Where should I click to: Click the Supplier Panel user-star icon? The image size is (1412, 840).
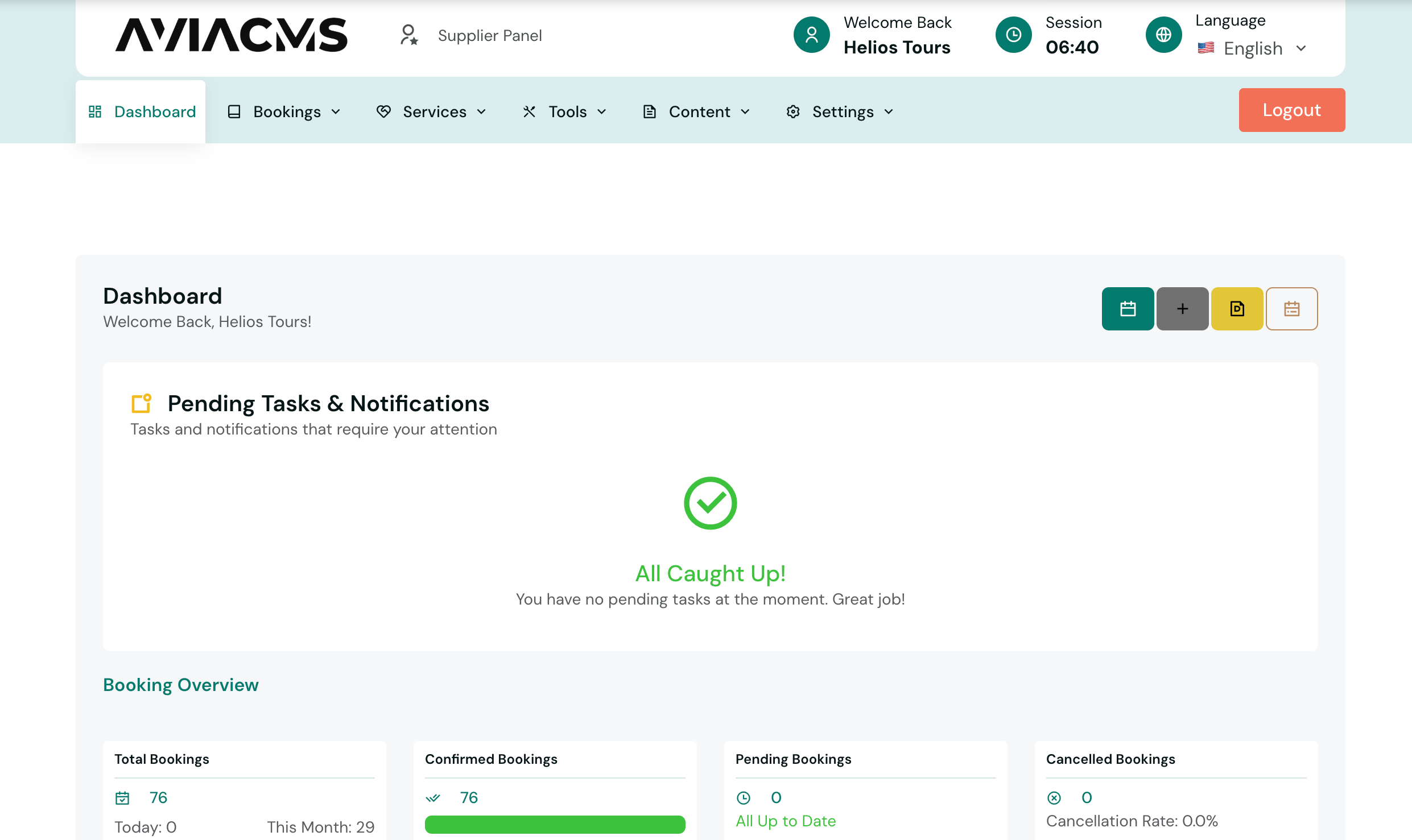pos(409,35)
